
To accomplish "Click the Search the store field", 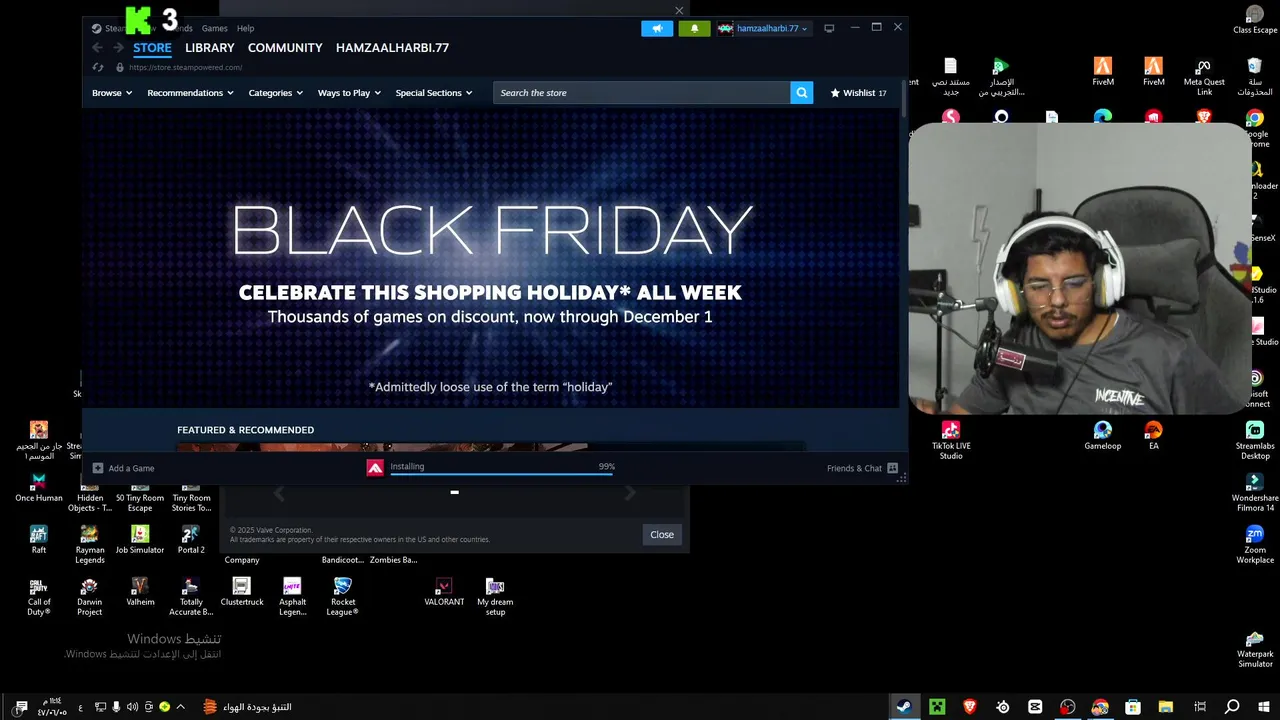I will [x=641, y=93].
